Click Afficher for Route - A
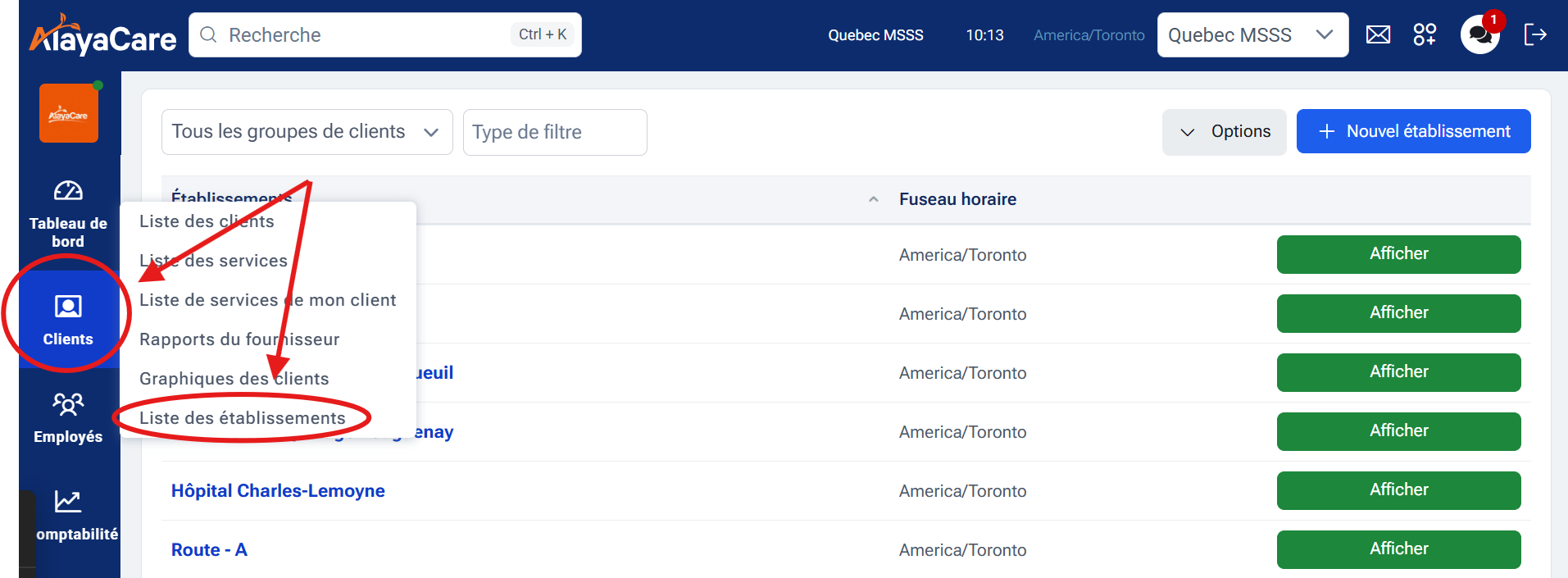 (x=1398, y=549)
